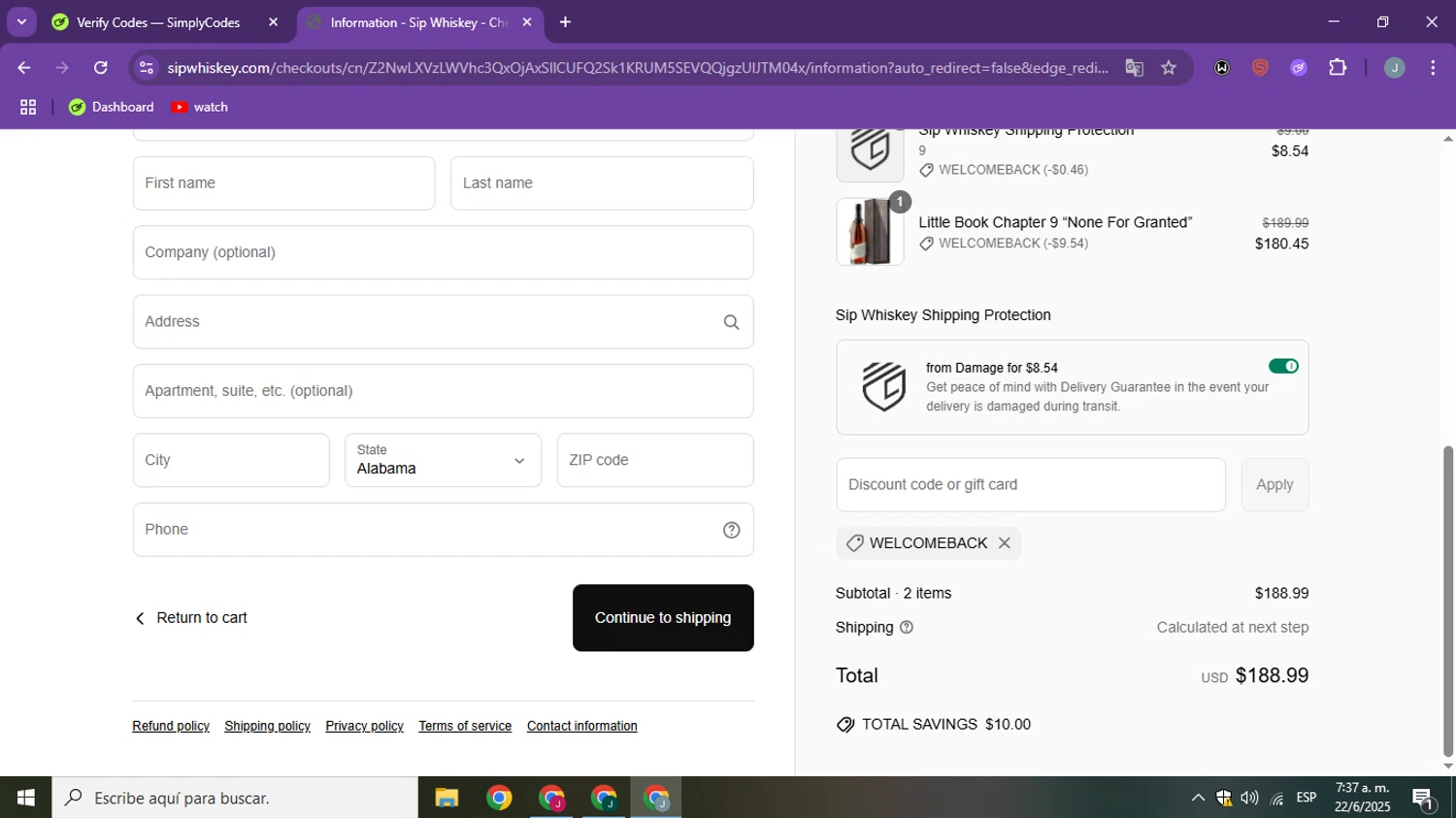Viewport: 1456px width, 818px height.
Task: Click the black W extension icon
Action: pyautogui.click(x=1222, y=68)
